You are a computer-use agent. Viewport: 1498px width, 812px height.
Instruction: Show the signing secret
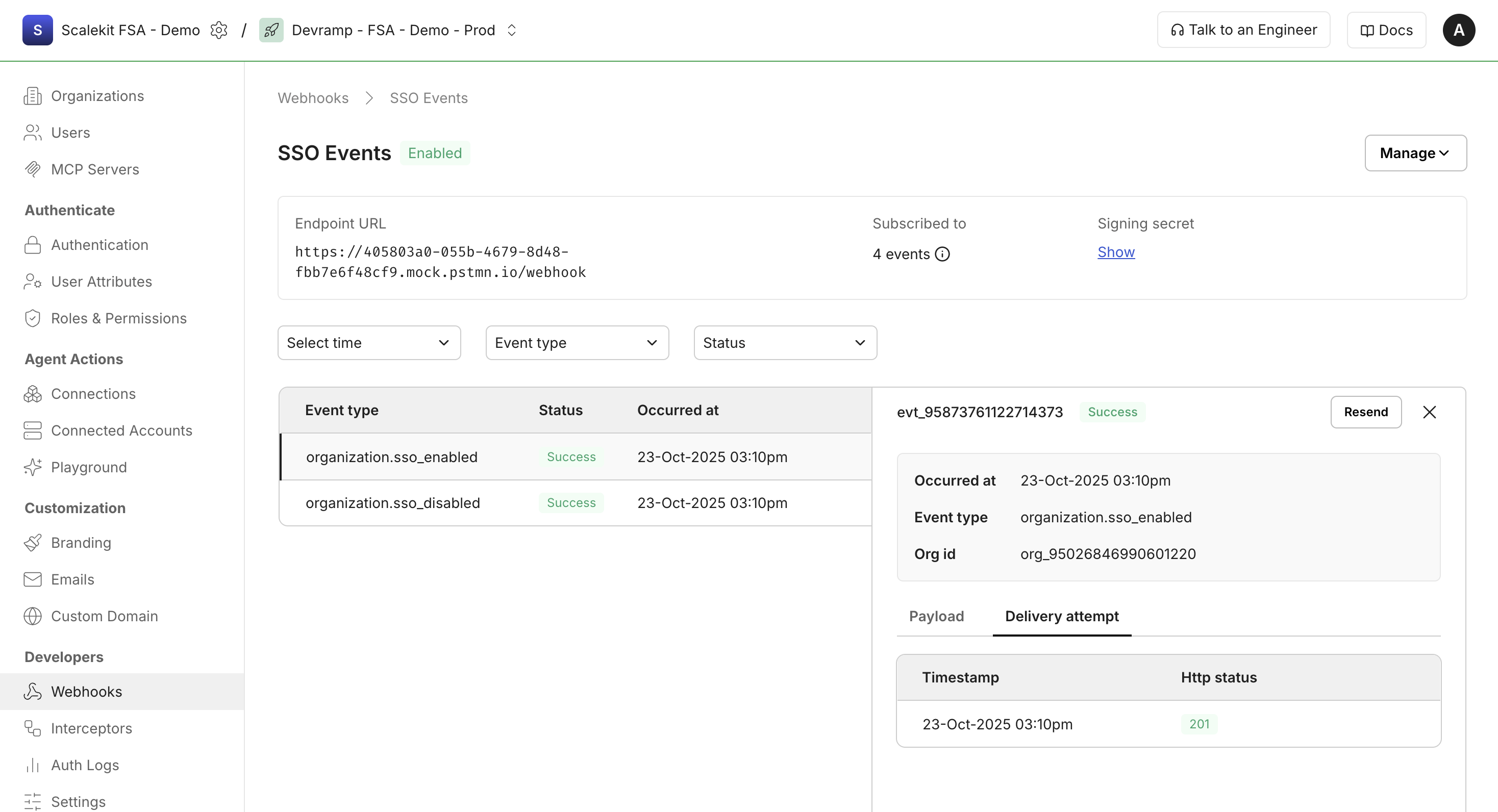pos(1115,252)
